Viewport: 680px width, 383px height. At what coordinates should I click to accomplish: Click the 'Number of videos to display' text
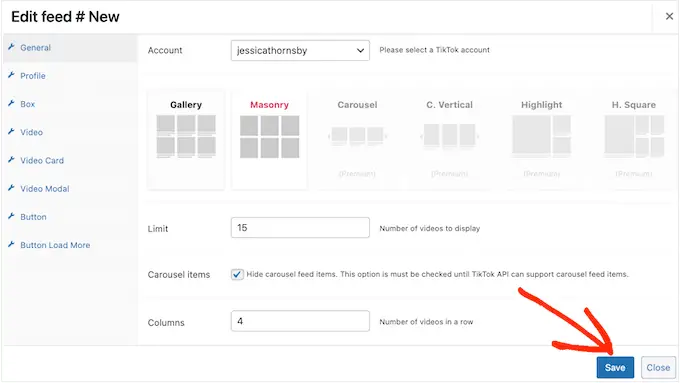430,228
